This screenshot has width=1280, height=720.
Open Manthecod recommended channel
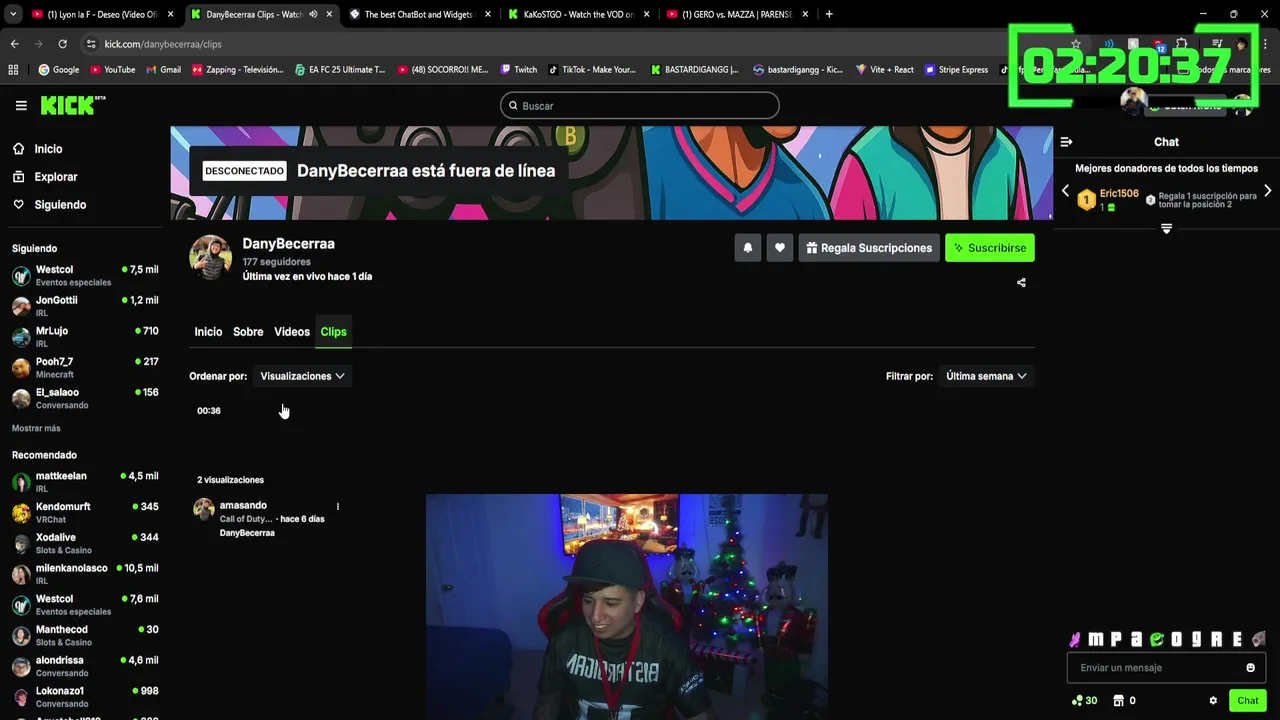click(85, 635)
